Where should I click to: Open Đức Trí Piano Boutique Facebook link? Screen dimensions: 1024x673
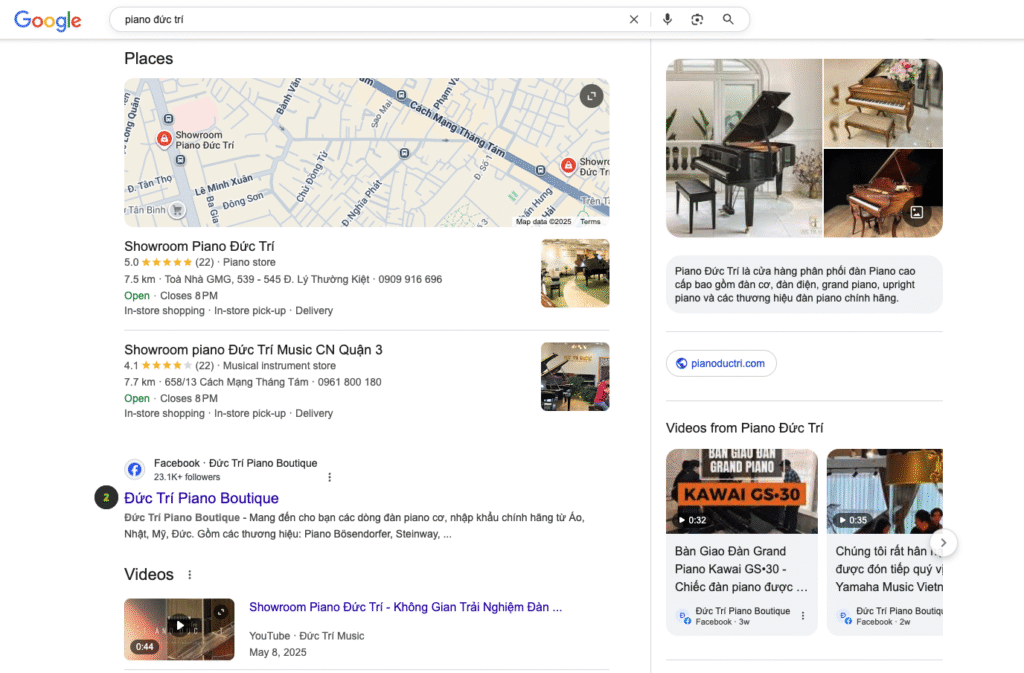[201, 498]
